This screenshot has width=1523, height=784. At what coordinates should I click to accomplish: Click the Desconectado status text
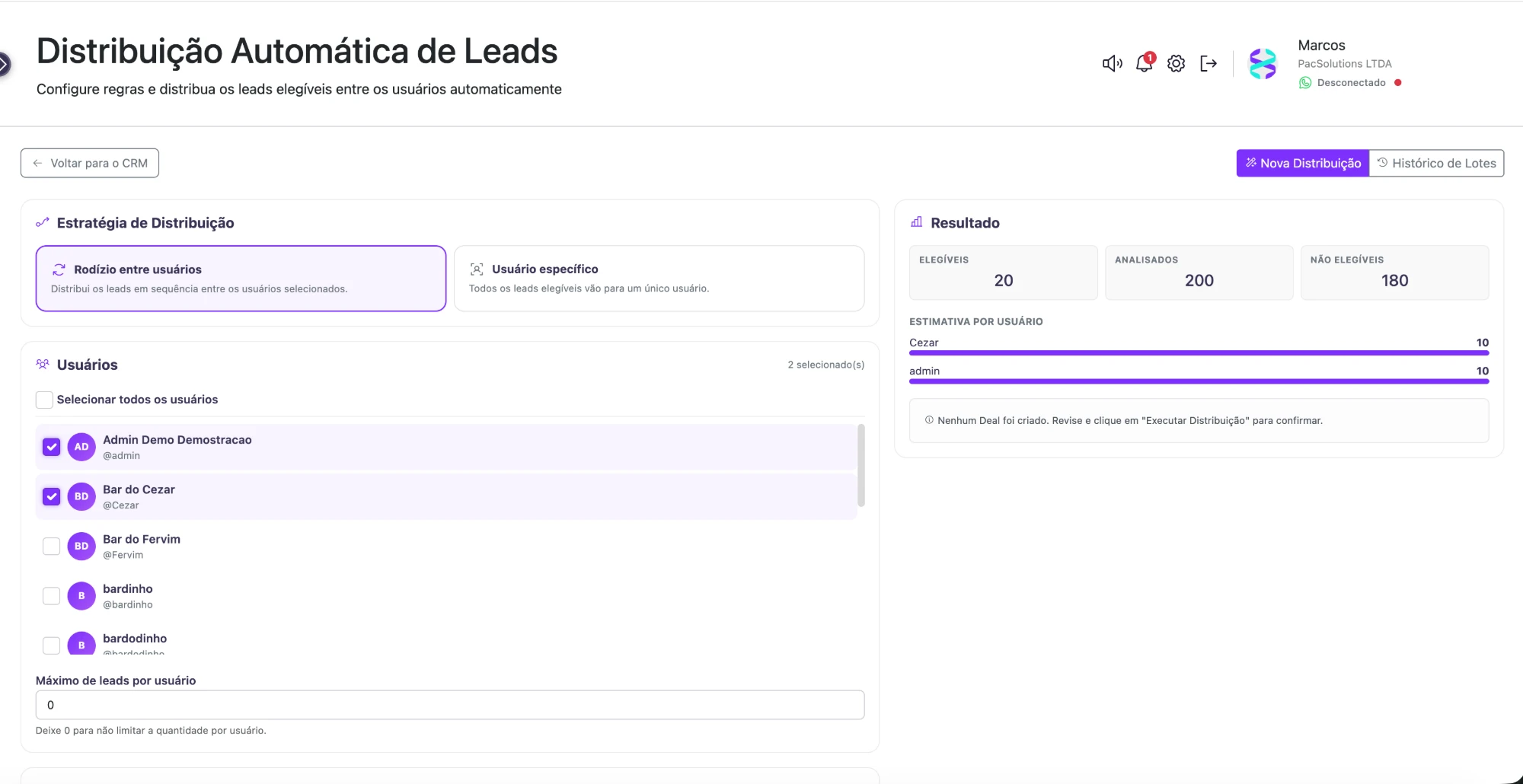1352,83
